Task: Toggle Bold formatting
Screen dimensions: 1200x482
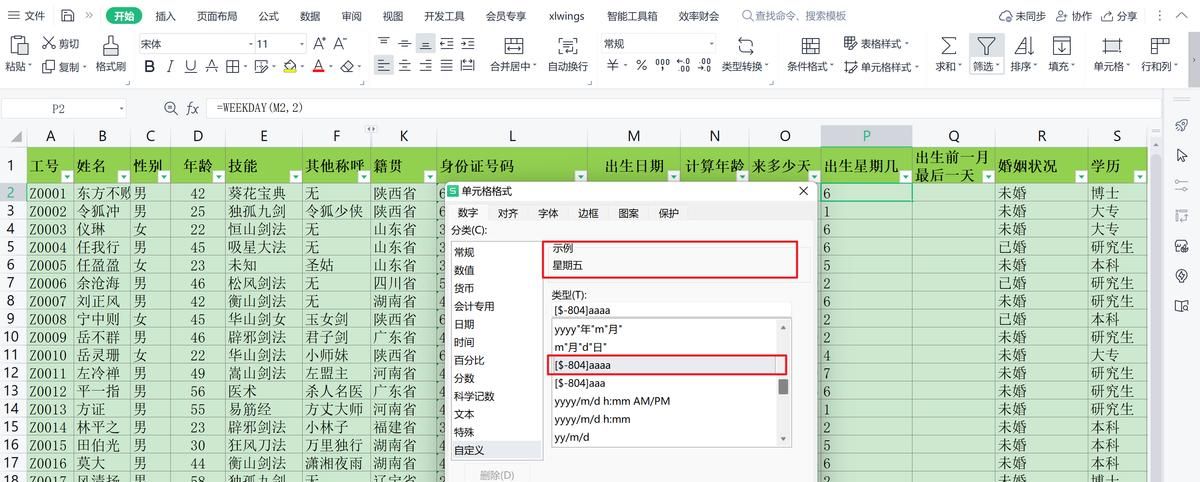Action: pyautogui.click(x=150, y=66)
